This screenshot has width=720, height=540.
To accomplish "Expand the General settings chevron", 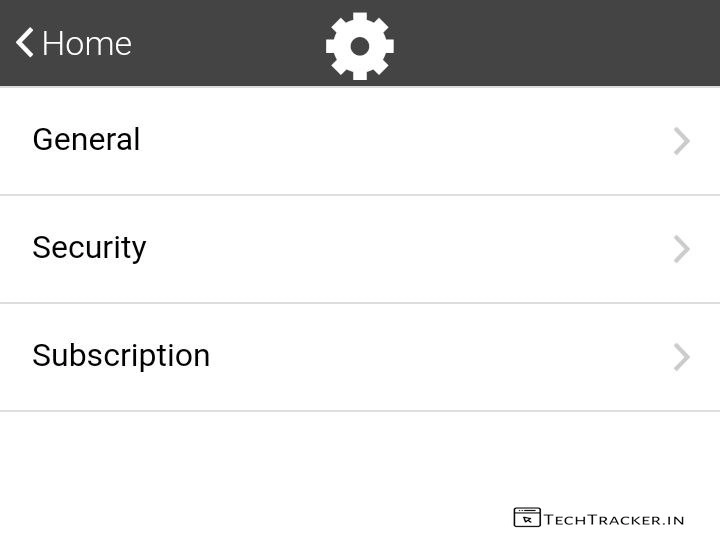I will pos(682,141).
